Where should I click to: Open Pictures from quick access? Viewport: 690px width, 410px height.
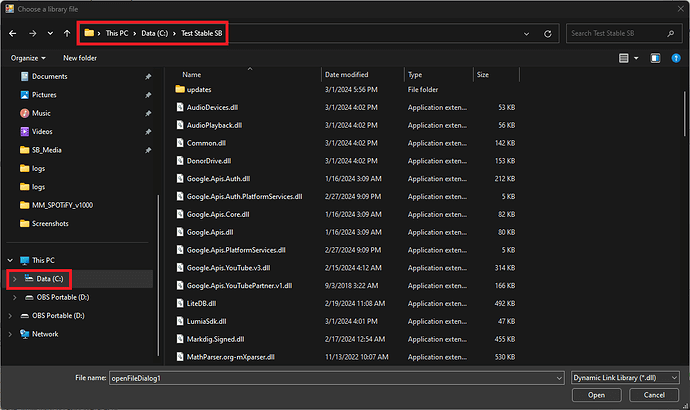(44, 95)
